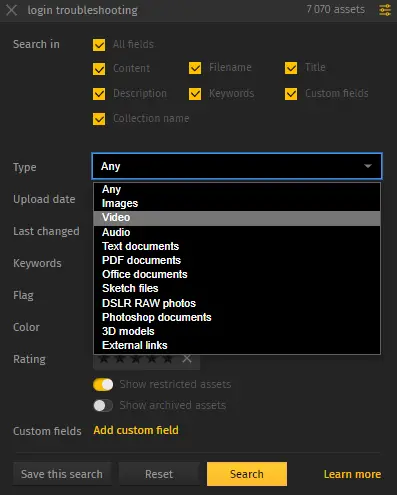Run the search with yellow Search button
Image resolution: width=397 pixels, height=495 pixels.
click(247, 474)
